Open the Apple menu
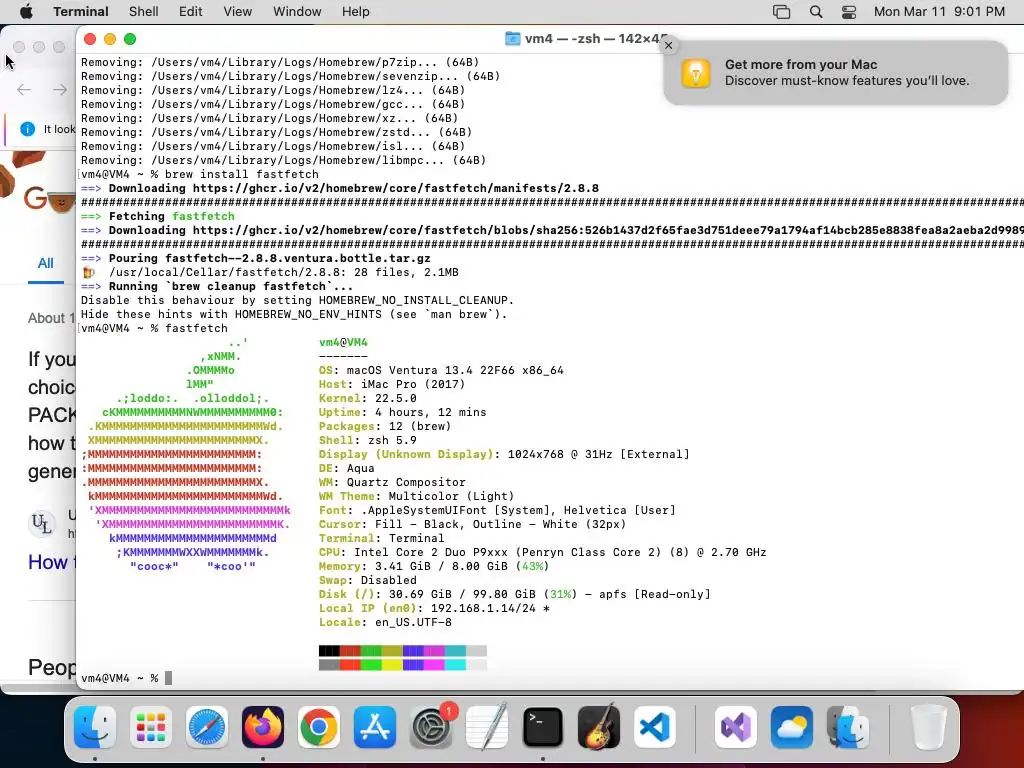This screenshot has height=768, width=1024. 26,12
